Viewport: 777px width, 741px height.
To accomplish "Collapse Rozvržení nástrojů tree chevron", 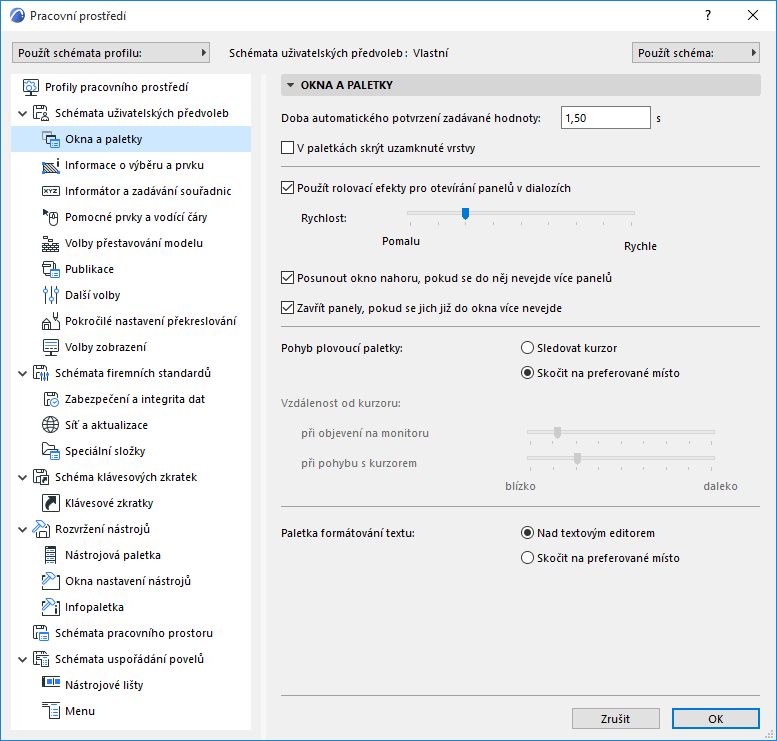I will click(x=22, y=530).
